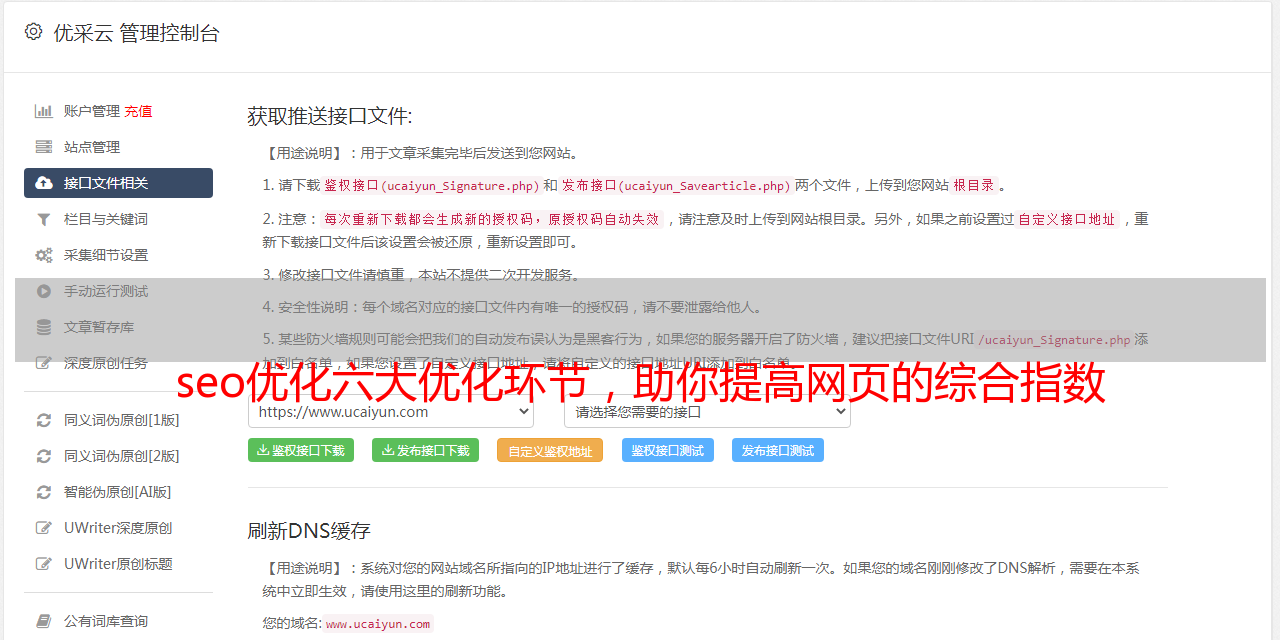Viewport: 1280px width, 640px height.
Task: Click the green 发布接口下载 button
Action: [x=426, y=450]
